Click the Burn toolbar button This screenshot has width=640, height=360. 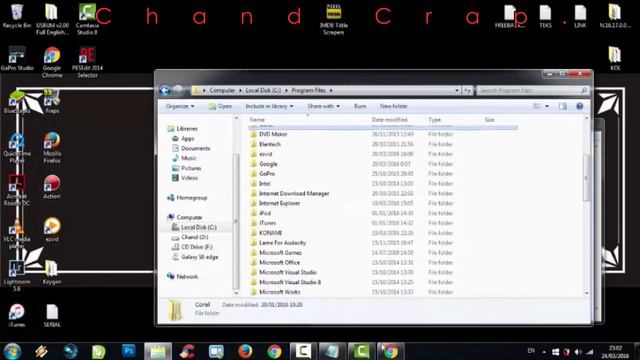[x=360, y=106]
